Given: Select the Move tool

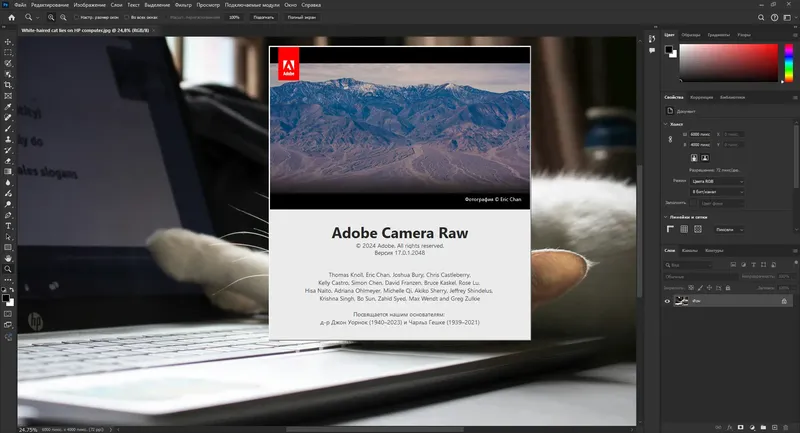Looking at the screenshot, I should 8,42.
